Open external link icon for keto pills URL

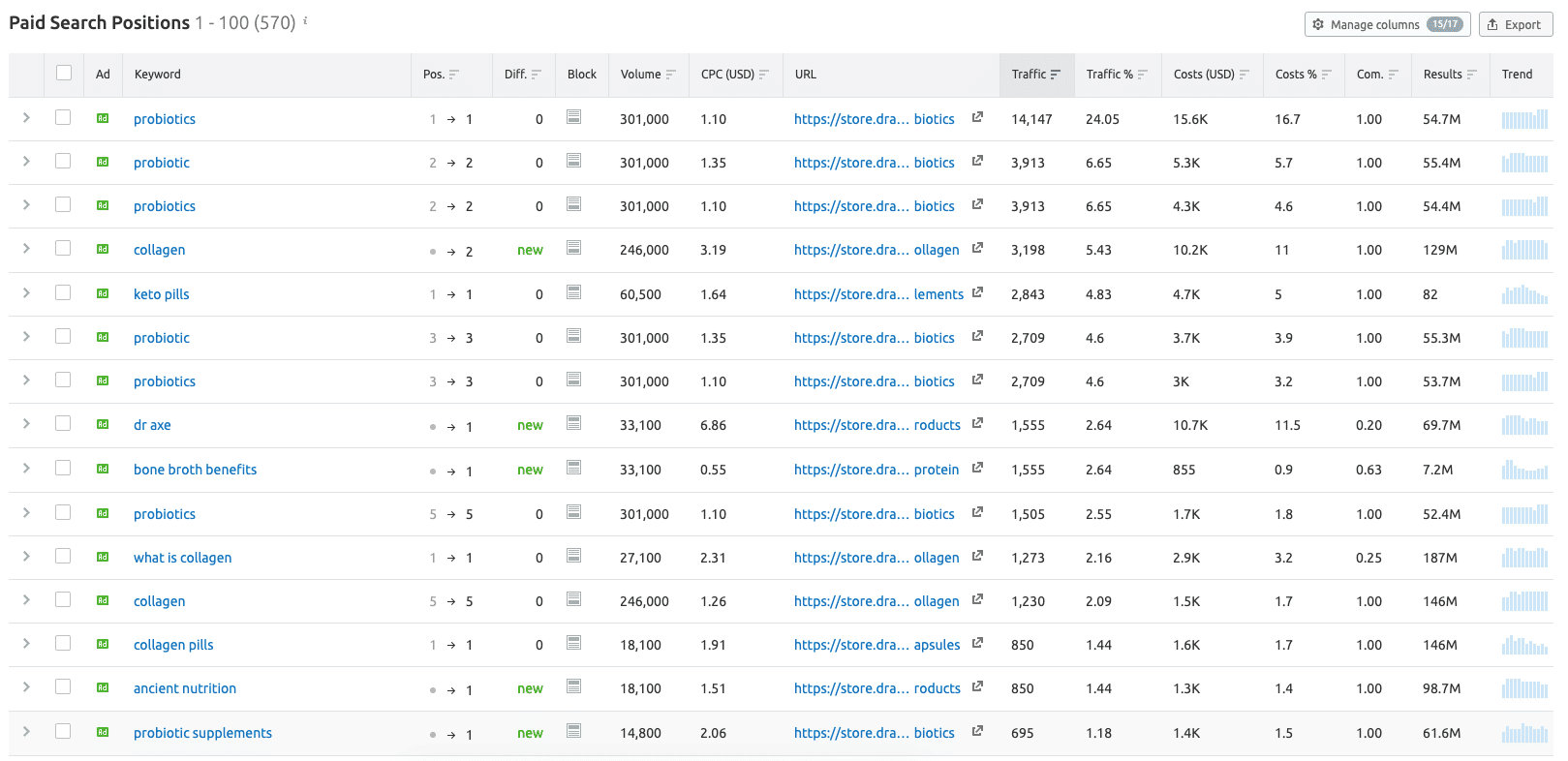(977, 292)
